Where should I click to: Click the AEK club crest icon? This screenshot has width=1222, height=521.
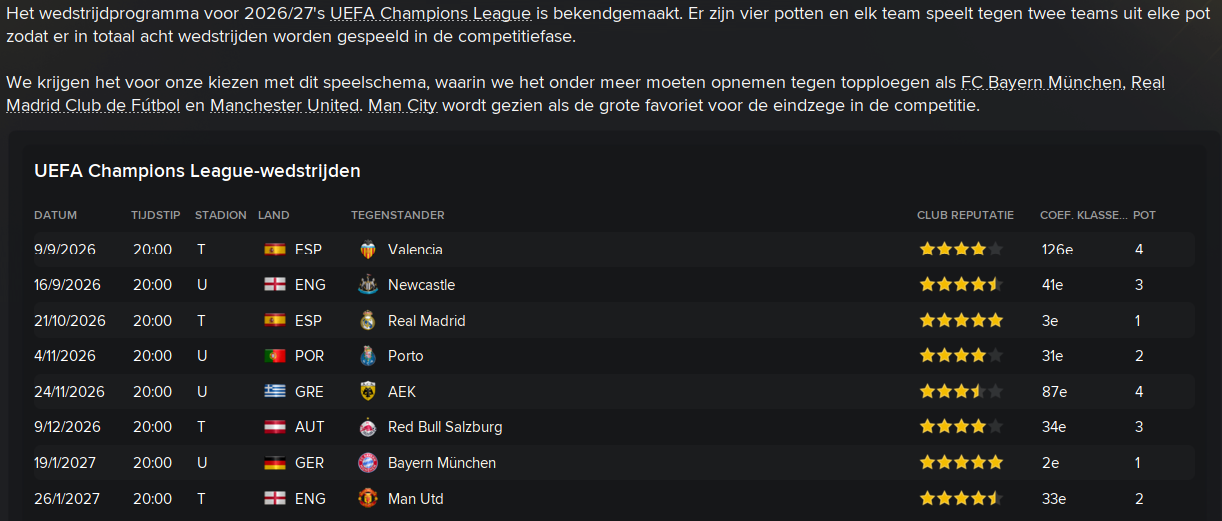(367, 392)
